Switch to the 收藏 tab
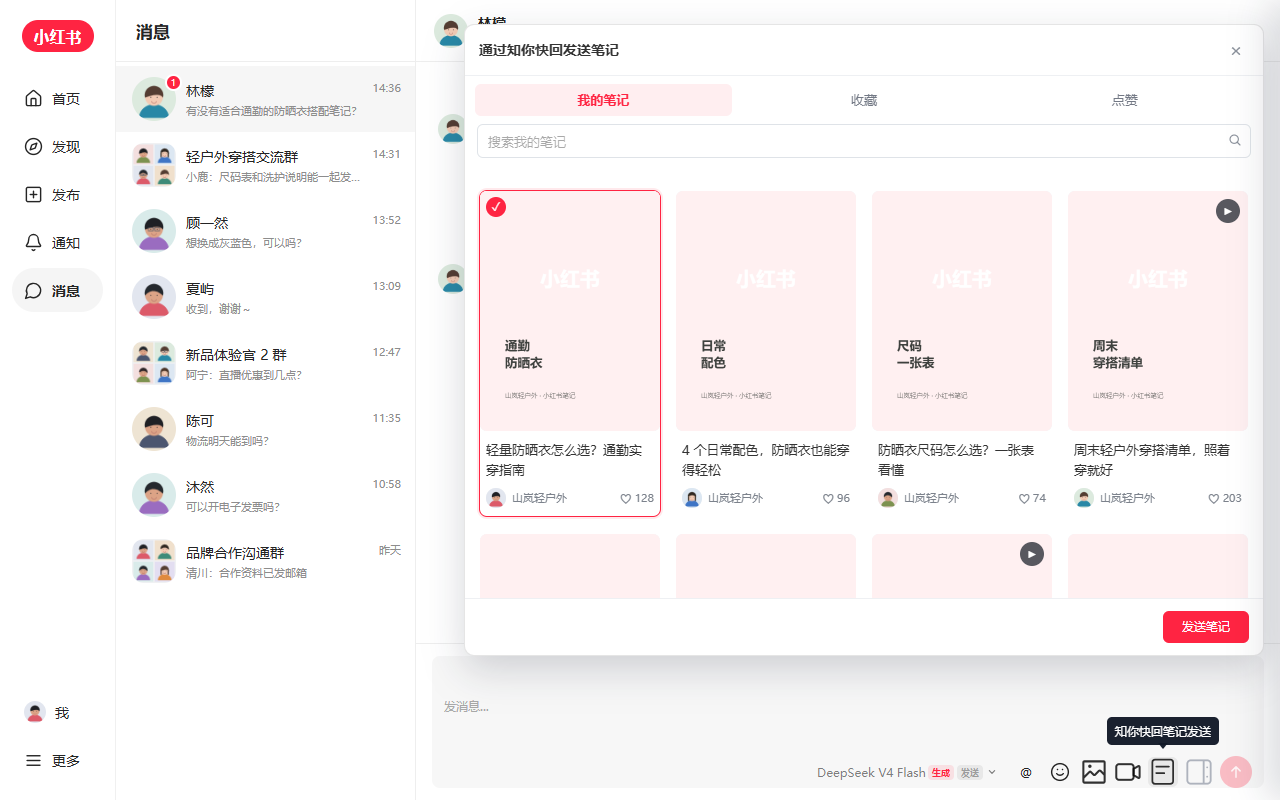1280x800 pixels. [864, 100]
